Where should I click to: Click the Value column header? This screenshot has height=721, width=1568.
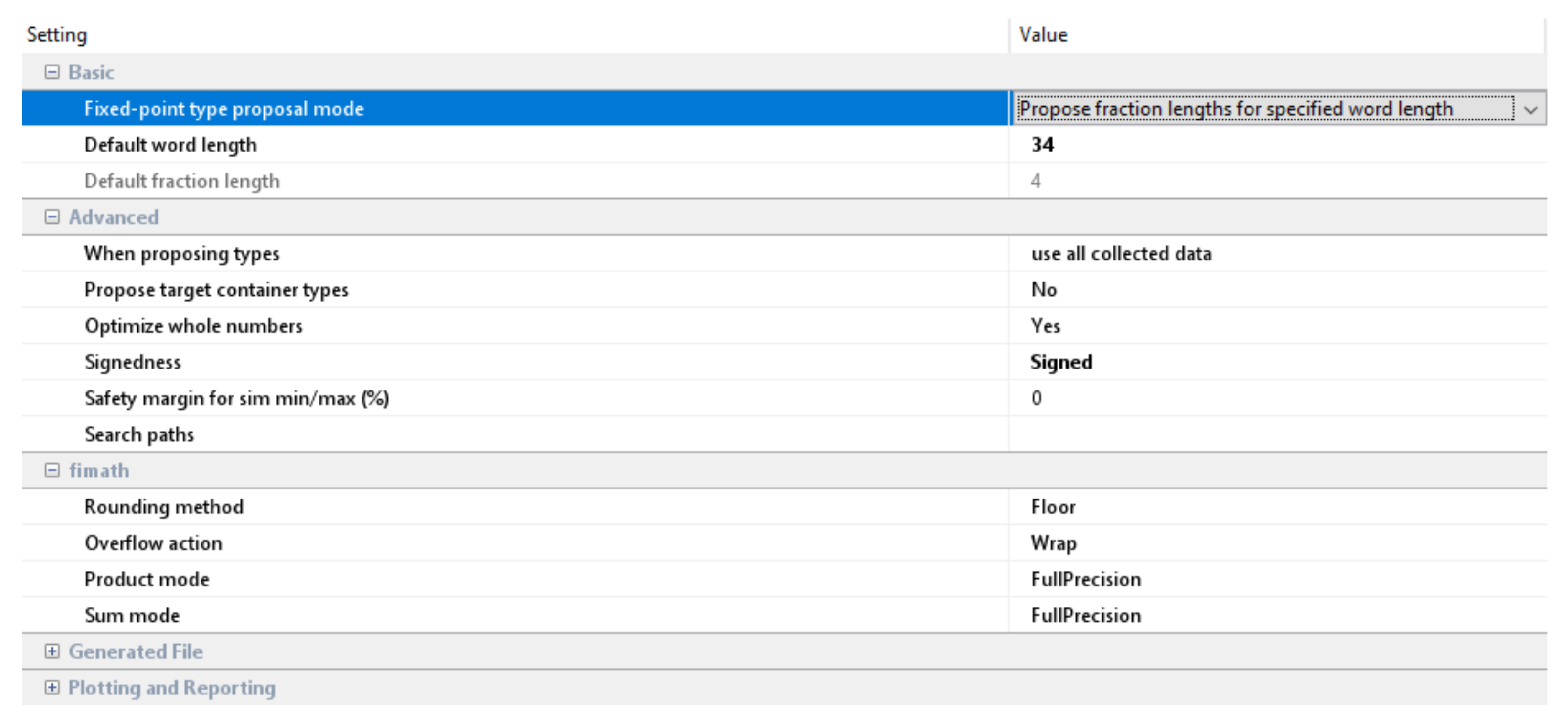[1043, 35]
